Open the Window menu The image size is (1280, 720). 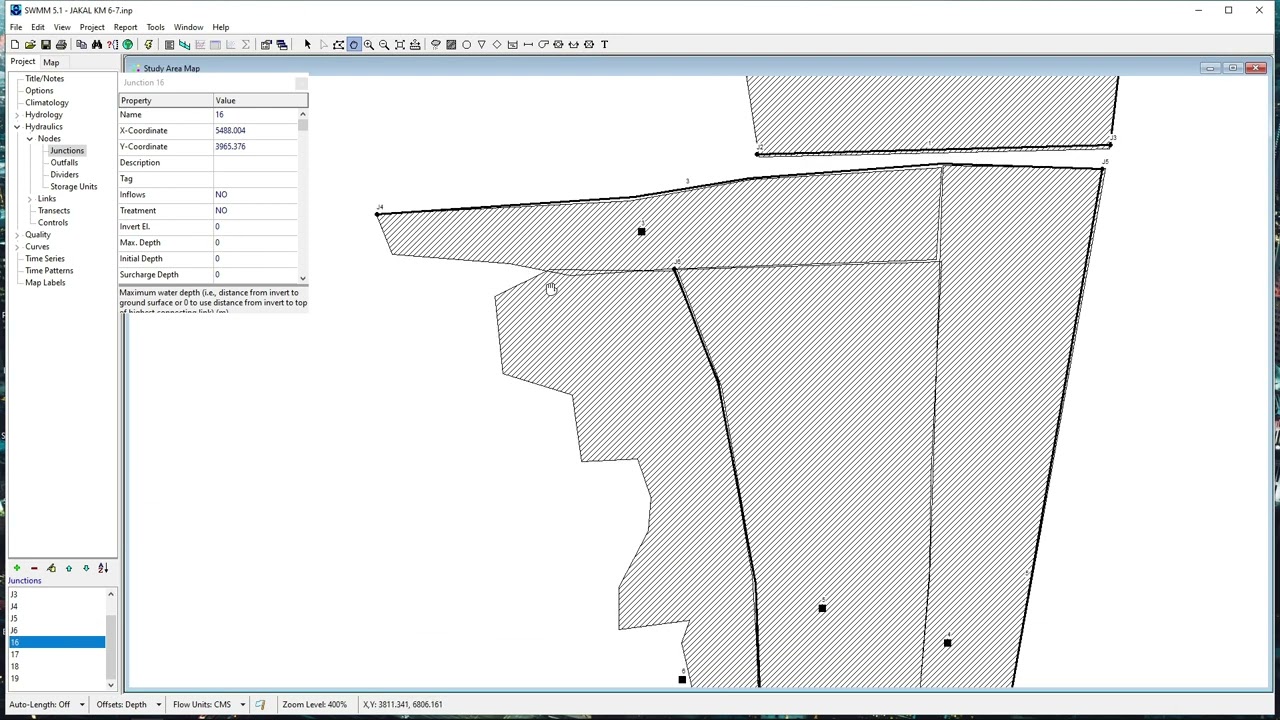click(188, 27)
